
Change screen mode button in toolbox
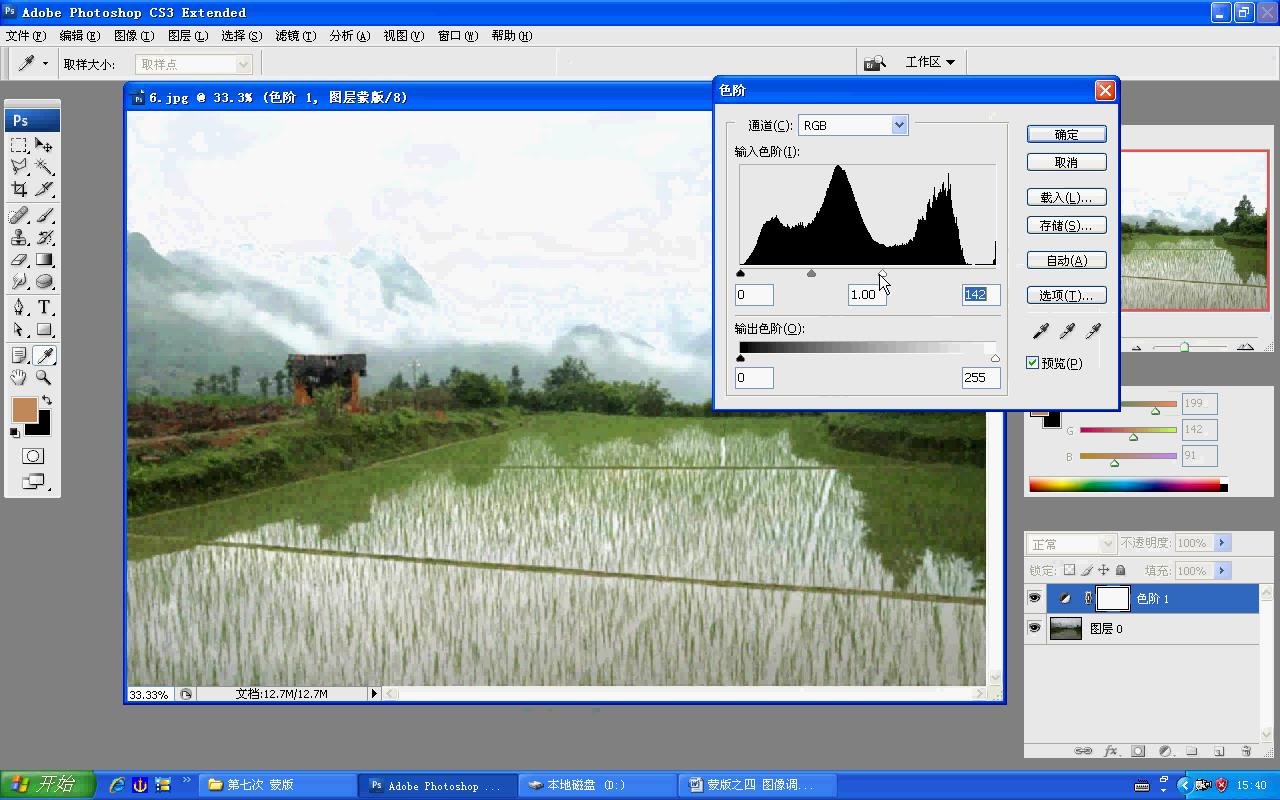click(x=32, y=481)
